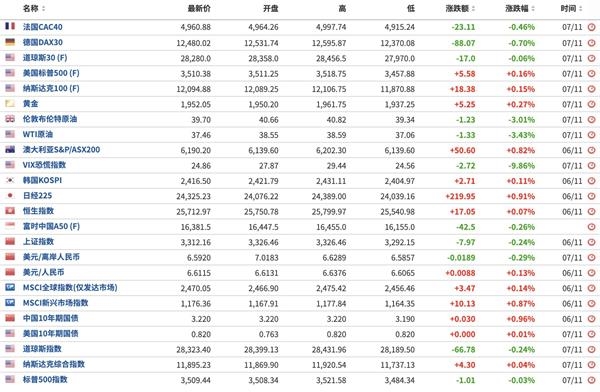Click the clock icon in 法国CAC40 row
This screenshot has height=392, width=600.
[x=592, y=27]
